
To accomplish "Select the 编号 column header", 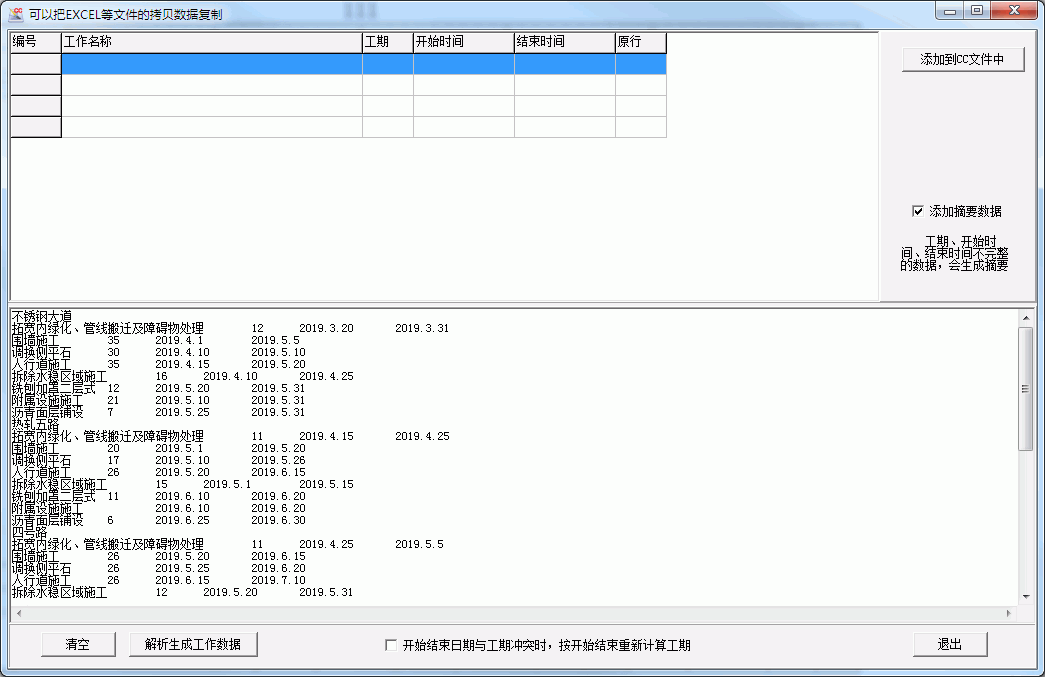I will tap(36, 42).
